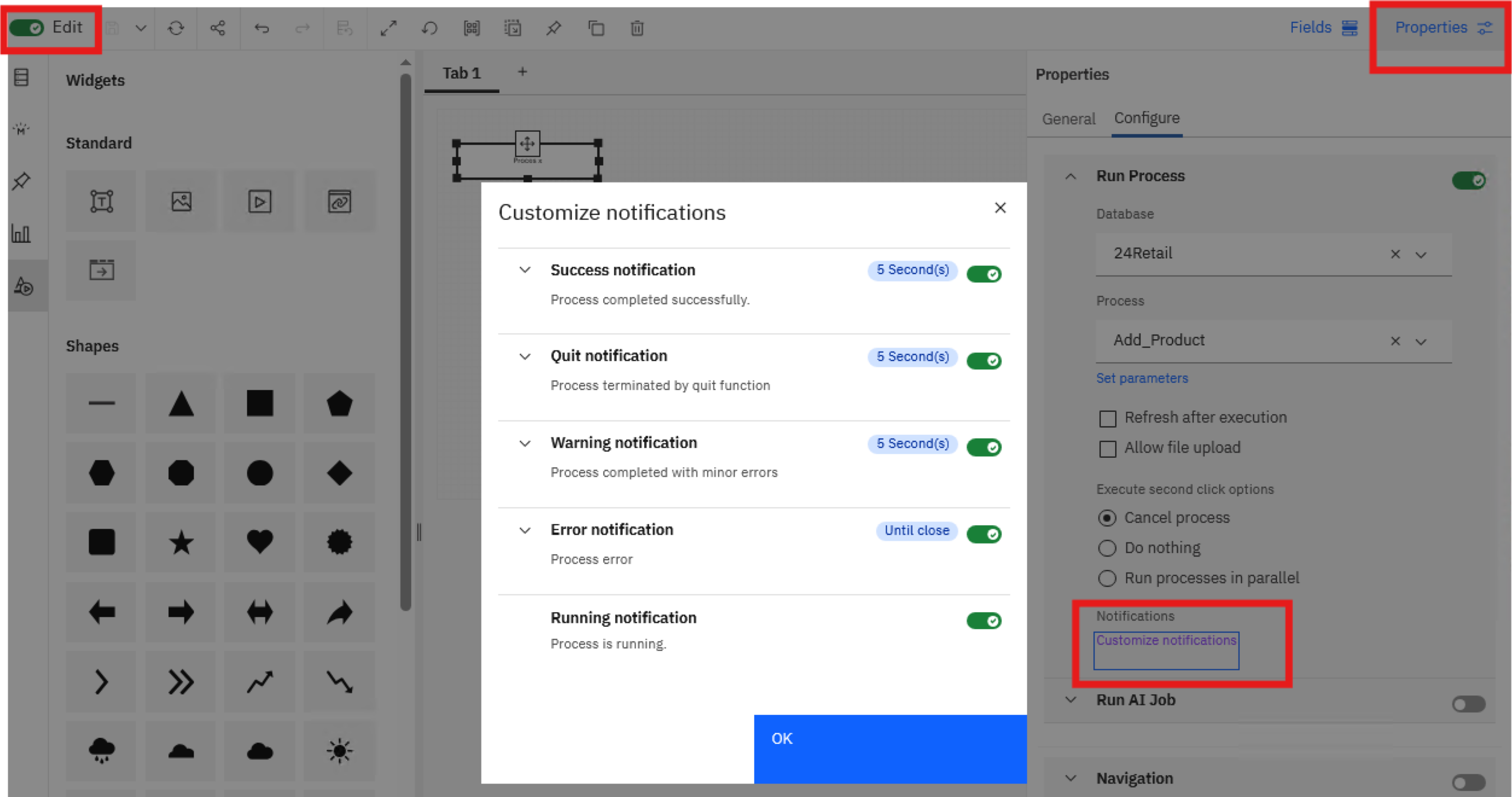Disable the Running notification toggle
The image size is (1512, 797).
point(984,620)
